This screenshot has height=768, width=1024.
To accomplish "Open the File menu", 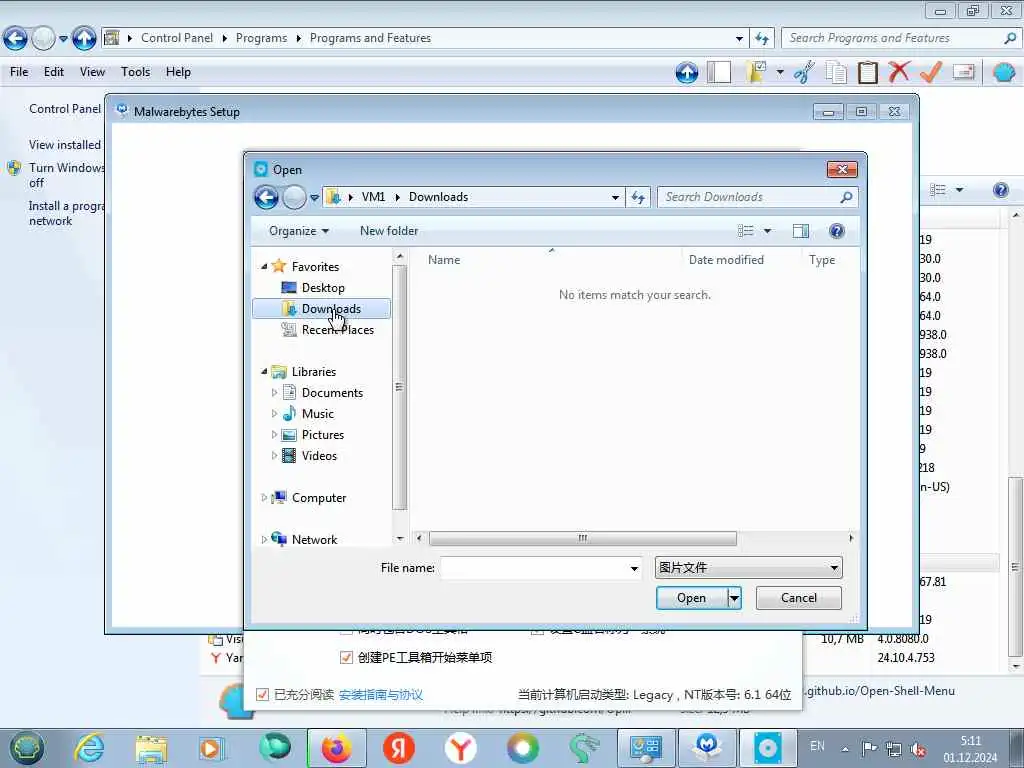I will [19, 72].
